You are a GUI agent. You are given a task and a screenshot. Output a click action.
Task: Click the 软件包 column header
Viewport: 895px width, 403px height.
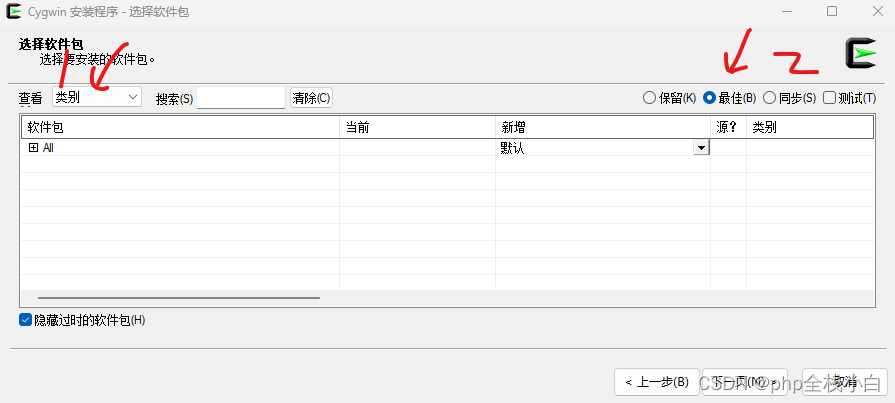(x=180, y=127)
